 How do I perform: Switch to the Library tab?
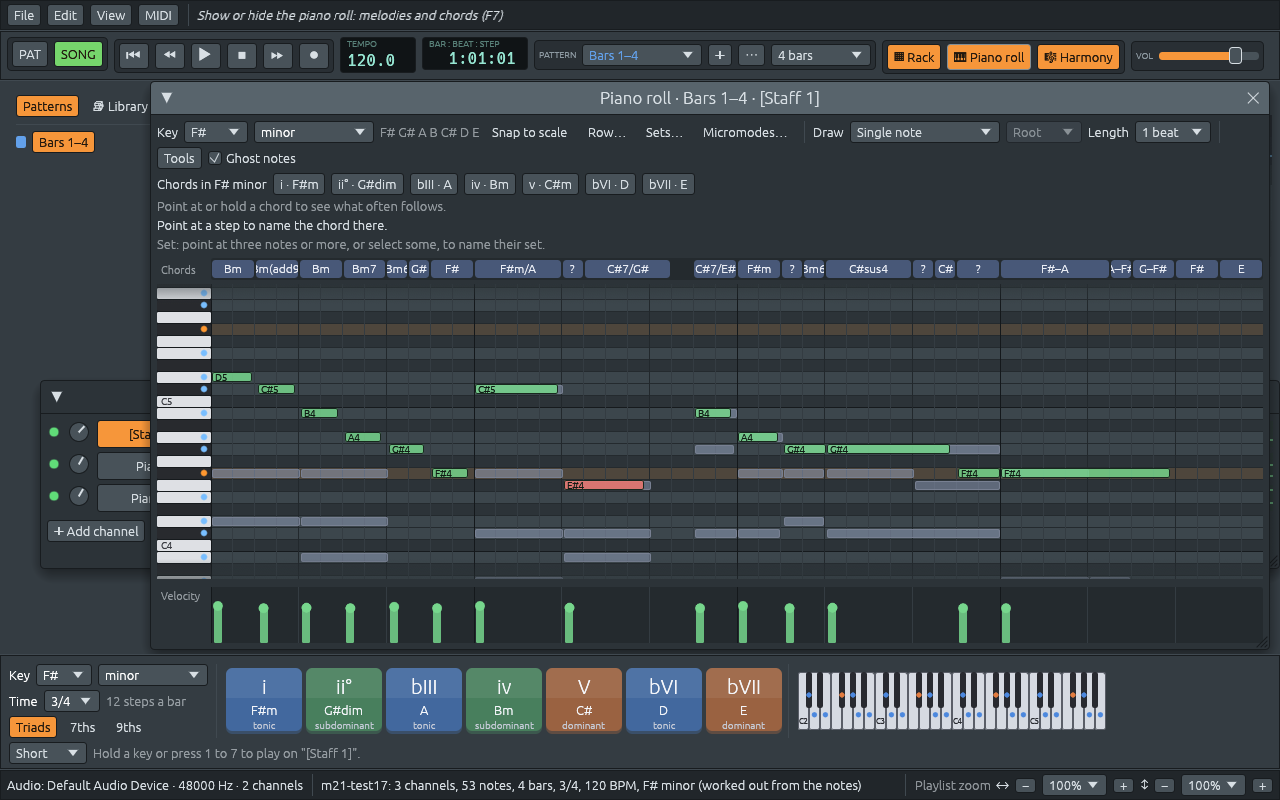click(x=120, y=106)
